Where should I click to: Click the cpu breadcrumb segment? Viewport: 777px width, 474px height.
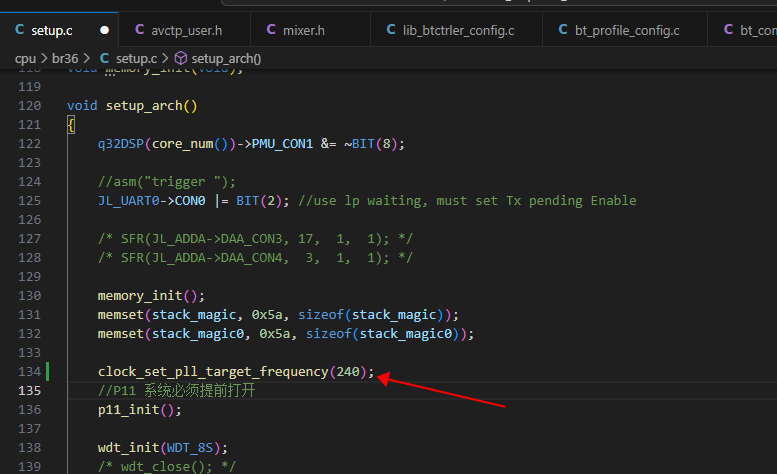coord(25,58)
